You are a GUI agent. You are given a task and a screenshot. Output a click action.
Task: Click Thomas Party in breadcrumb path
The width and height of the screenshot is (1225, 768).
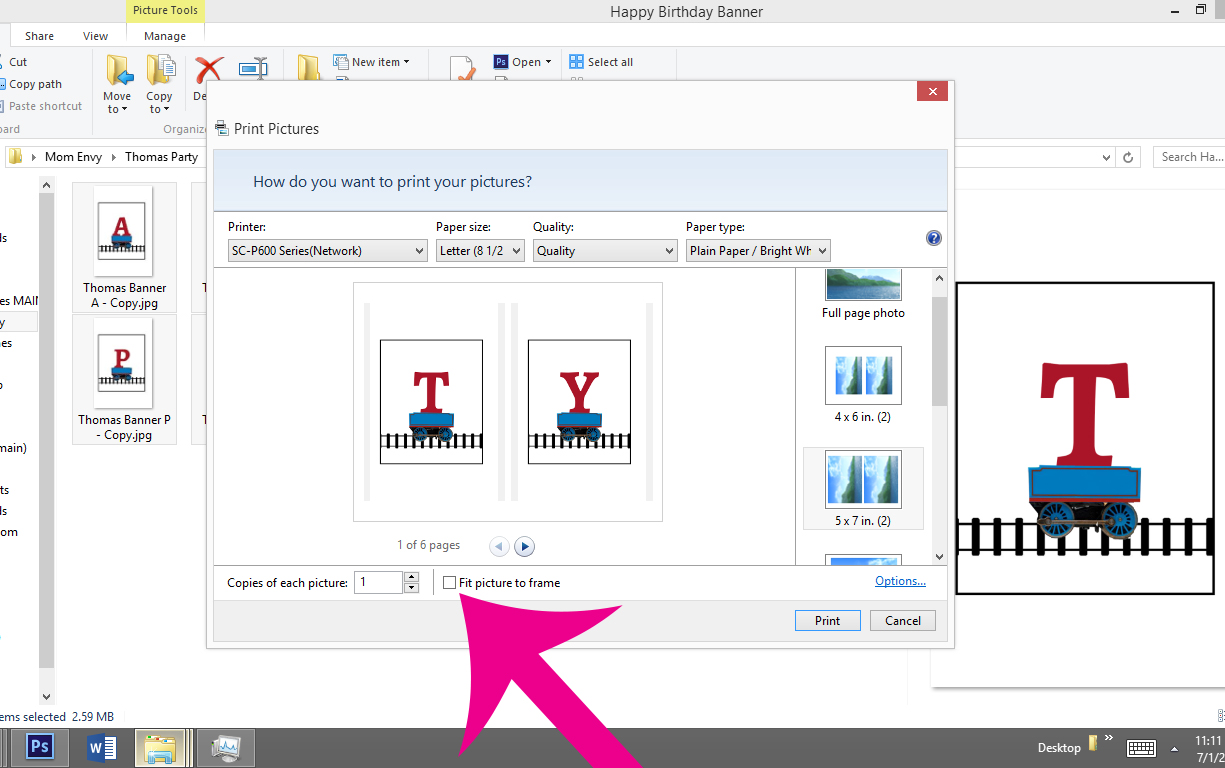click(x=161, y=157)
